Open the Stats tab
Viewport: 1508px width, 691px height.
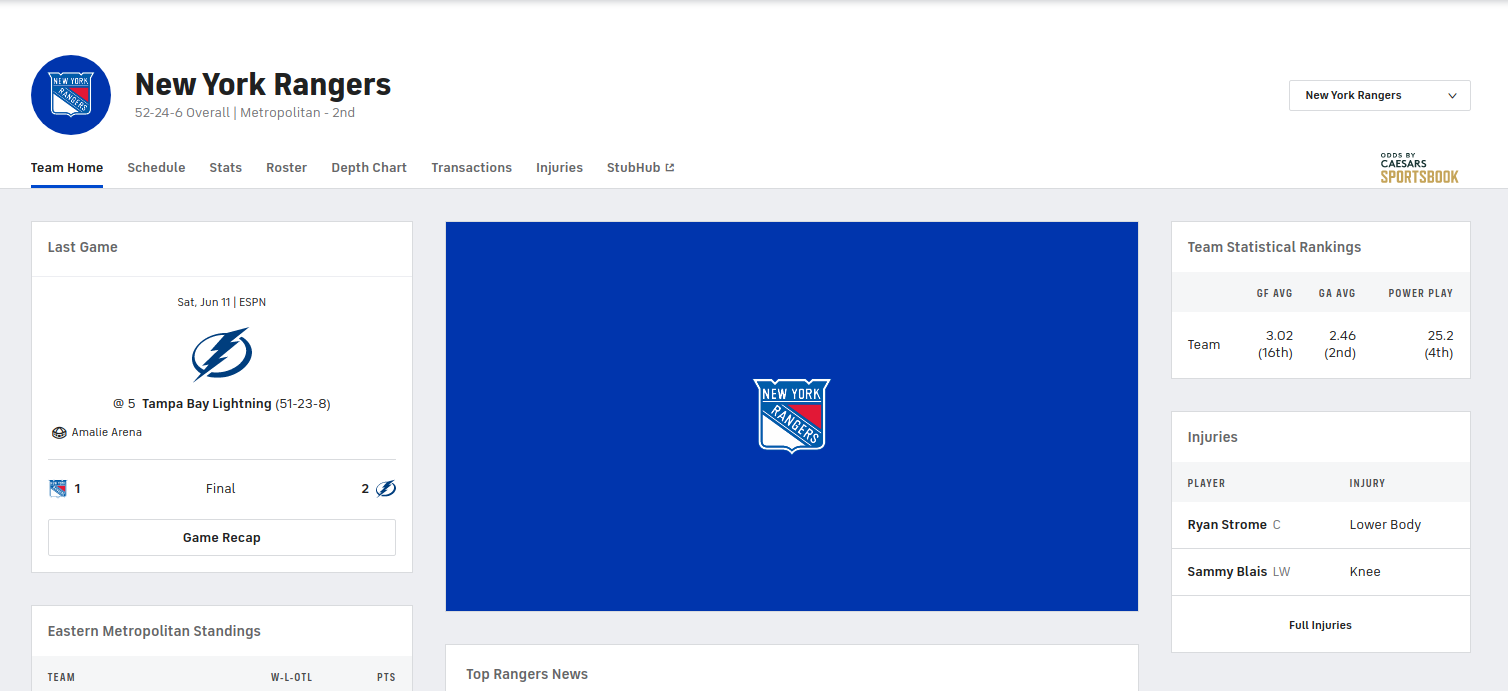pyautogui.click(x=226, y=168)
